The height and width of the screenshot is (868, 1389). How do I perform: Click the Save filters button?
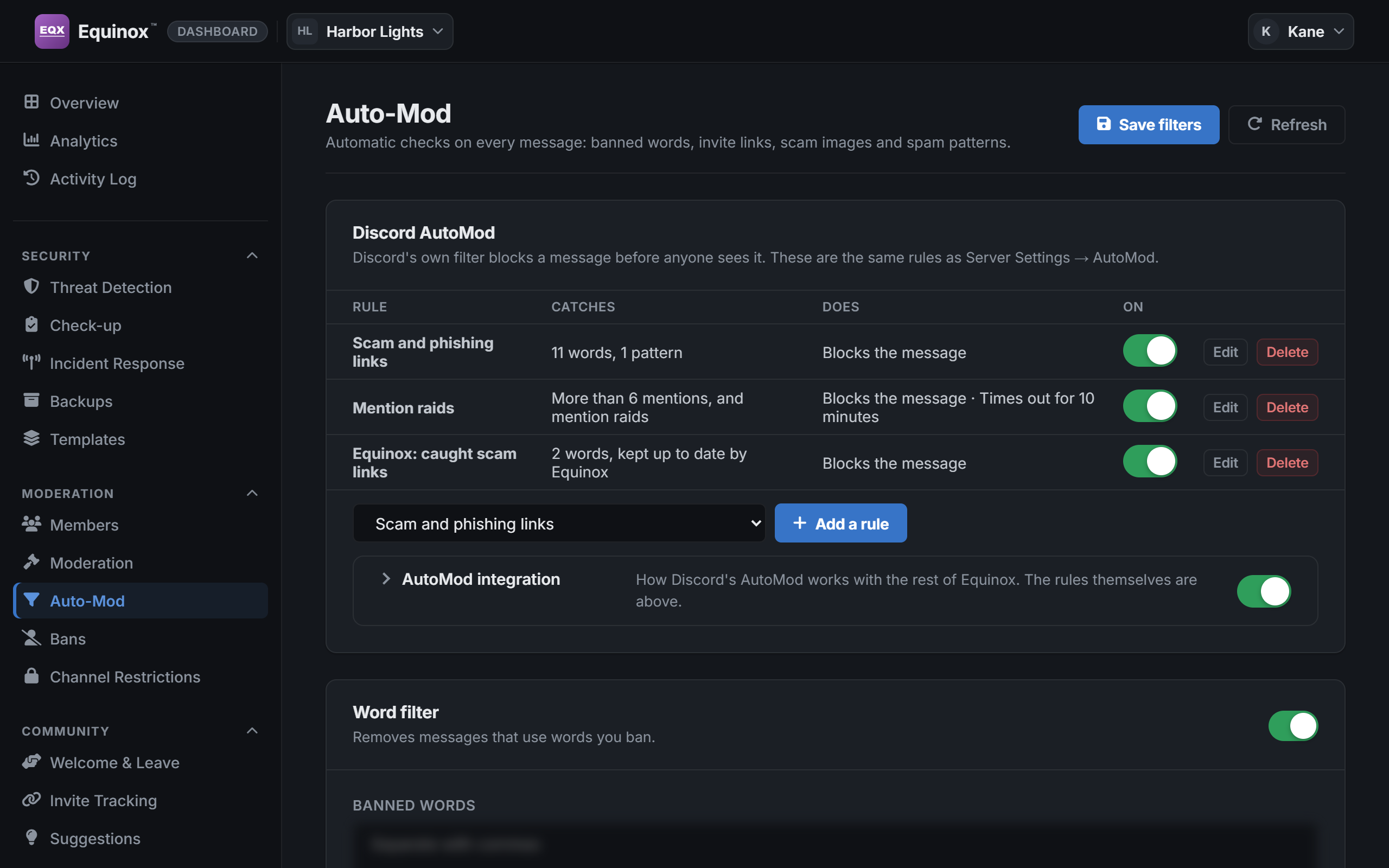[x=1149, y=124]
